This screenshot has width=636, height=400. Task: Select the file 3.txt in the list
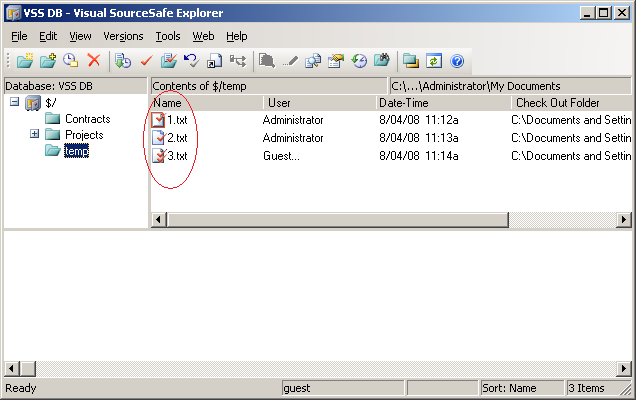click(177, 156)
